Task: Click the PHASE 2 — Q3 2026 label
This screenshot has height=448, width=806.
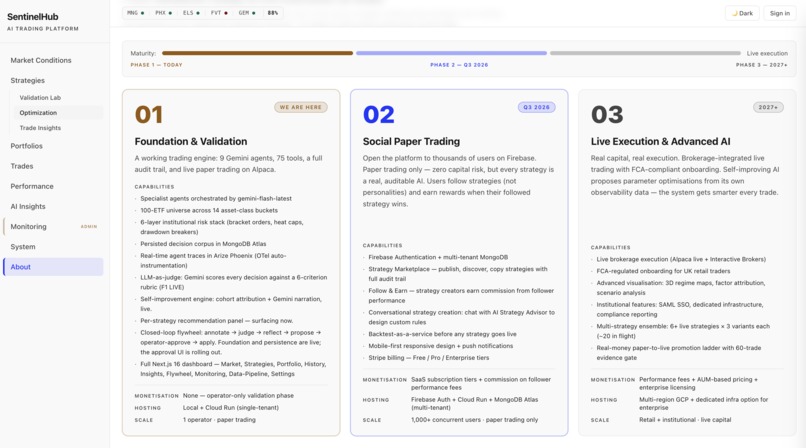Action: (x=459, y=65)
